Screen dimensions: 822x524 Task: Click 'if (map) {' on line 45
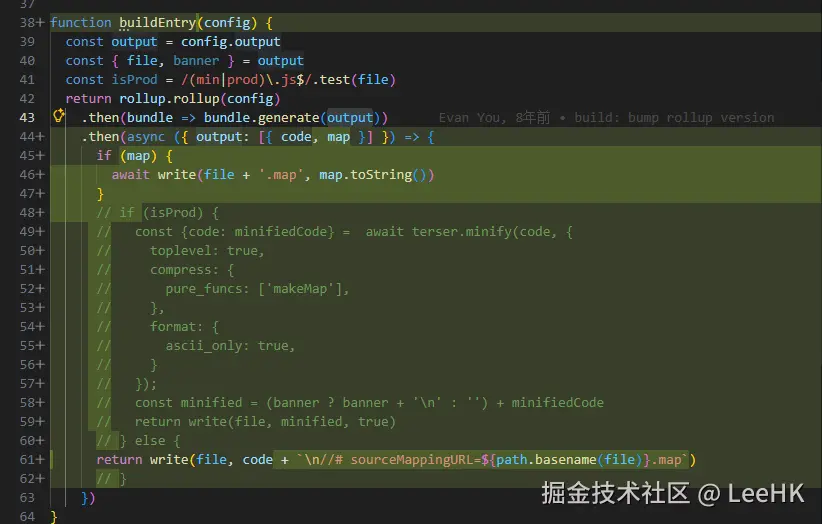click(x=134, y=156)
